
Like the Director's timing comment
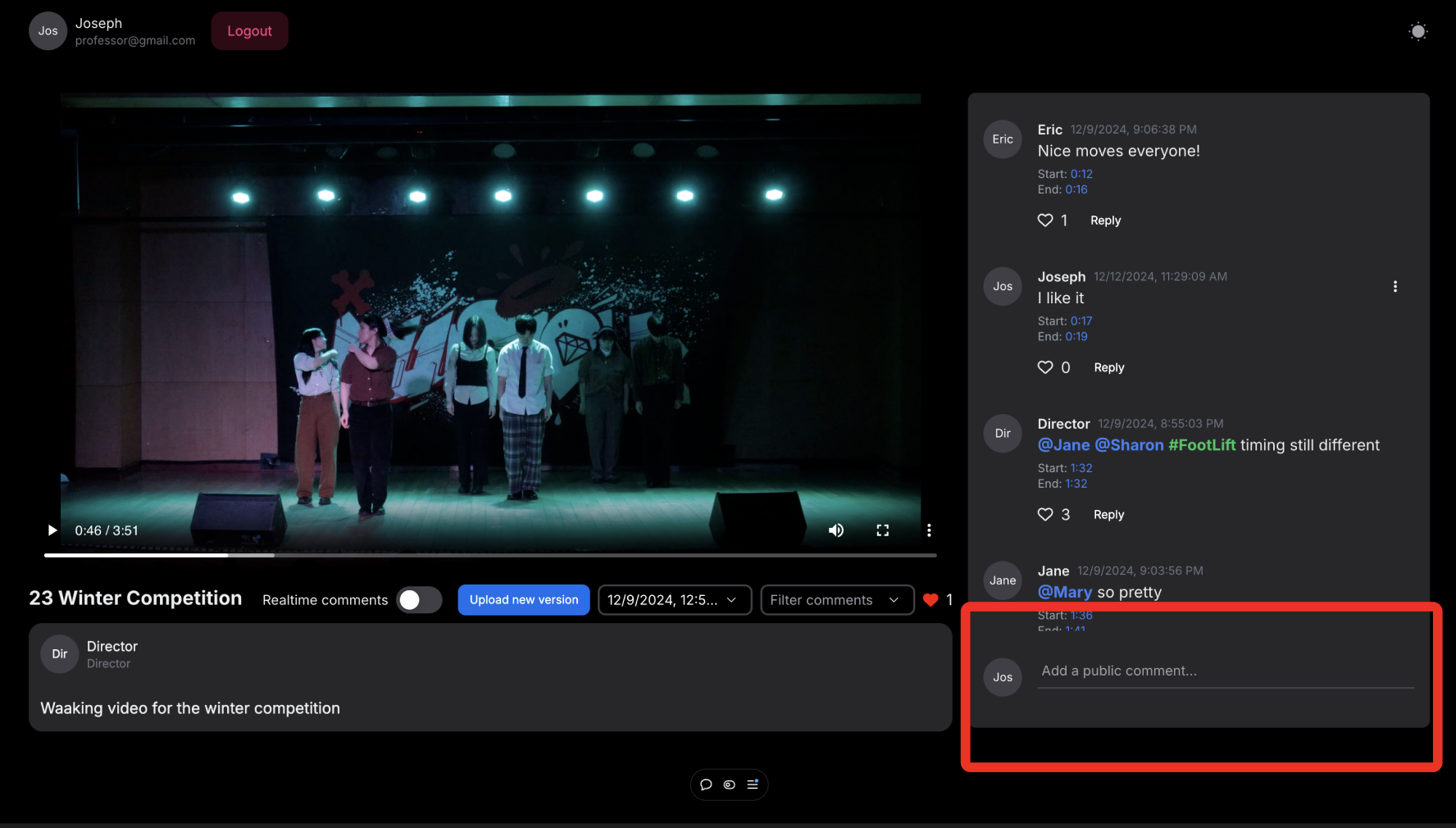1044,514
